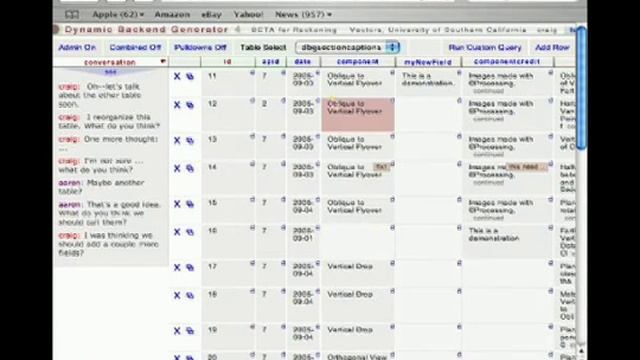Click the small edit marker in row 12 component cell
Viewport: 640px width, 360px height.
(392, 100)
